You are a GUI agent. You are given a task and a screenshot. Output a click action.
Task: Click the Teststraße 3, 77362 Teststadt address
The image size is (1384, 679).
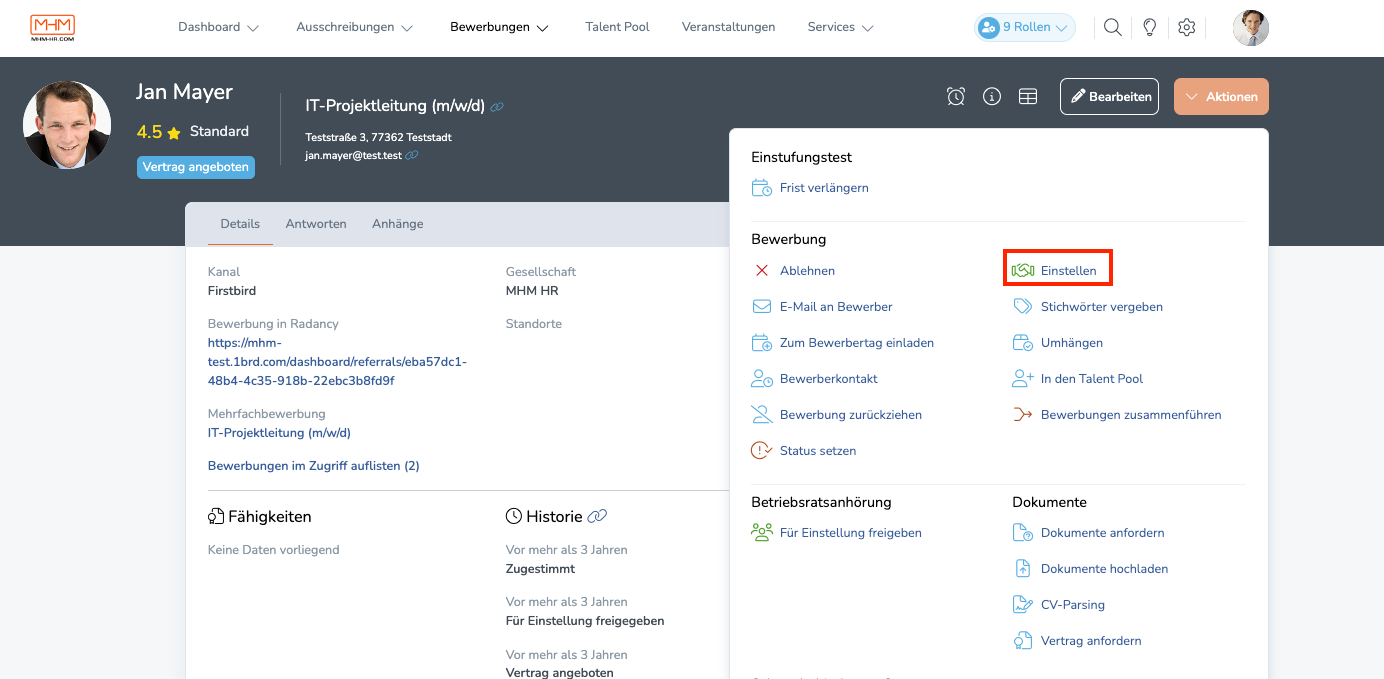click(378, 137)
